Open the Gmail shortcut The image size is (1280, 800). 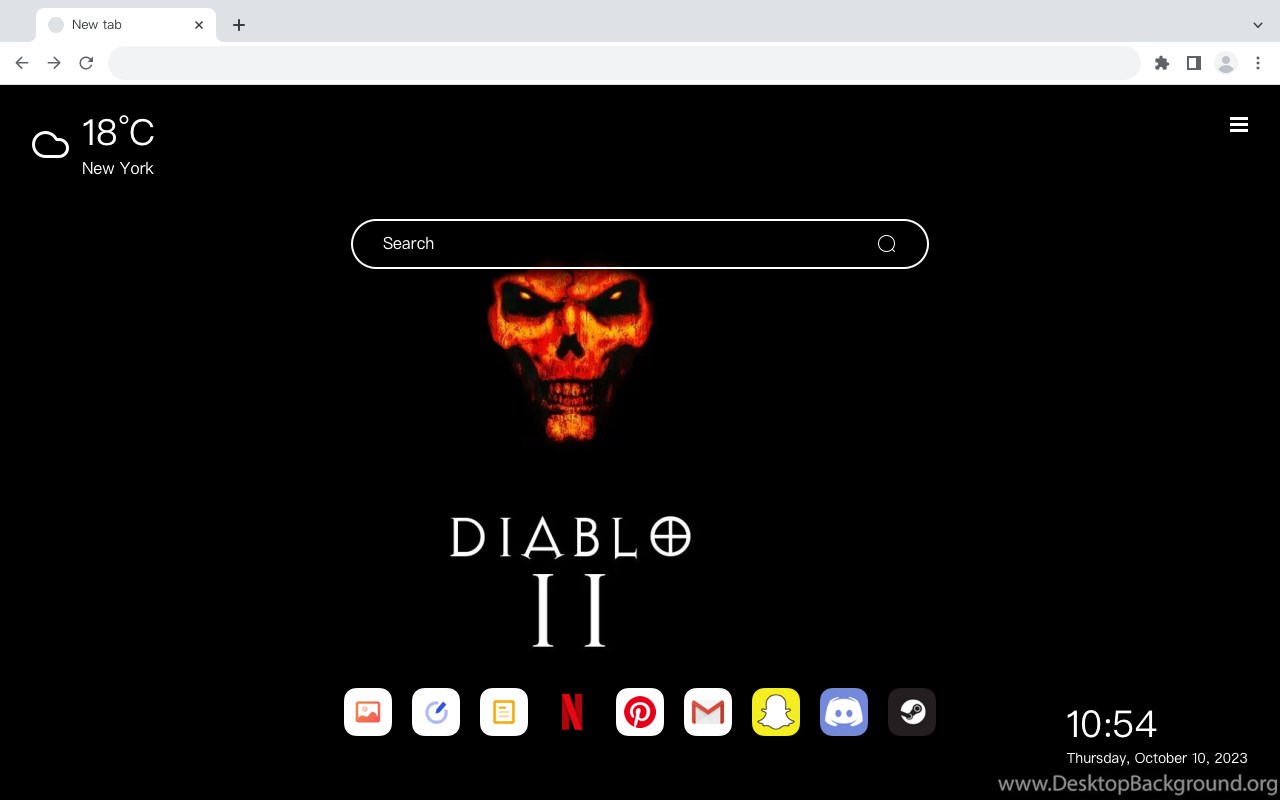[708, 712]
